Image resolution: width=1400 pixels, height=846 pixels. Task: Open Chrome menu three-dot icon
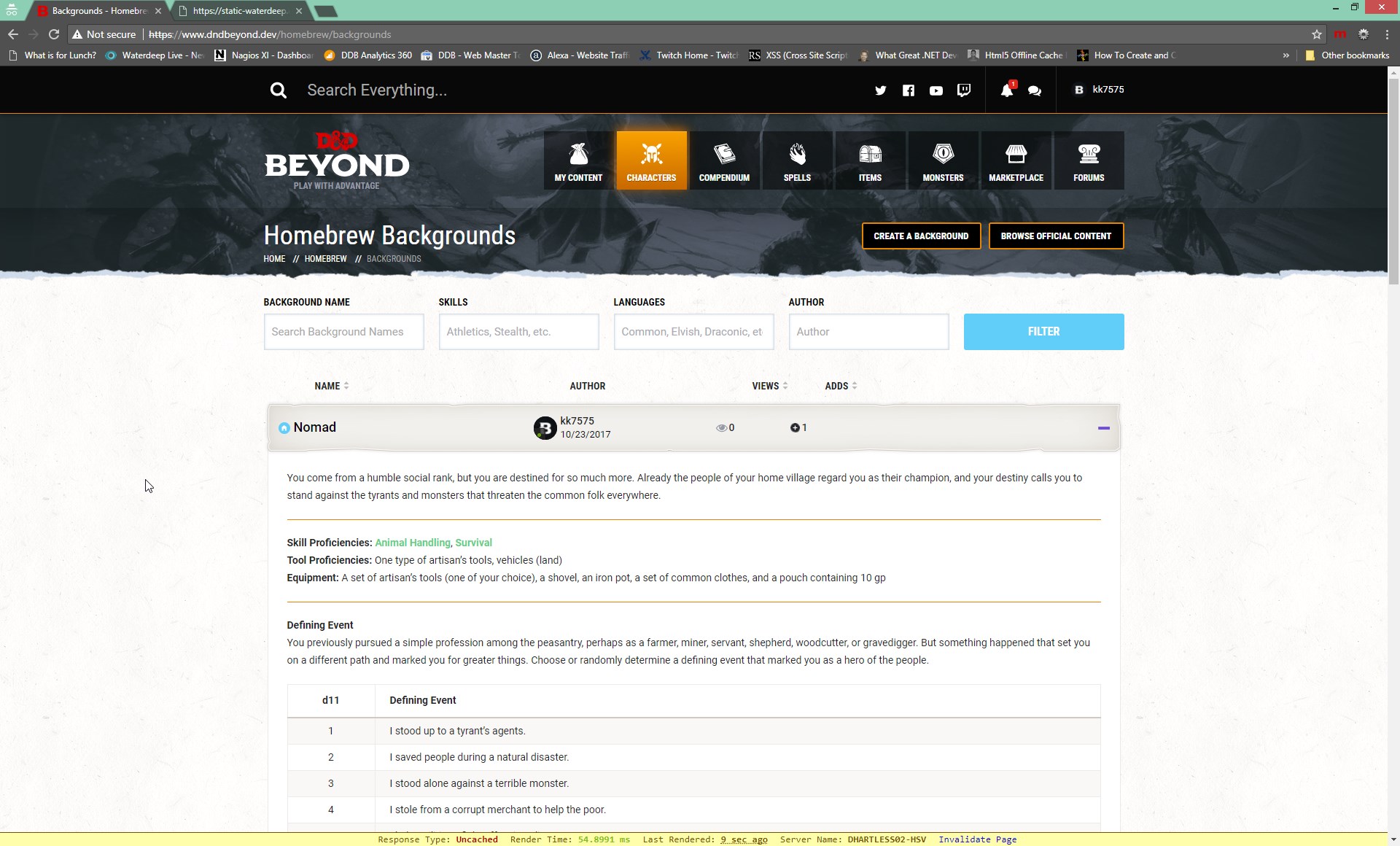point(1387,34)
